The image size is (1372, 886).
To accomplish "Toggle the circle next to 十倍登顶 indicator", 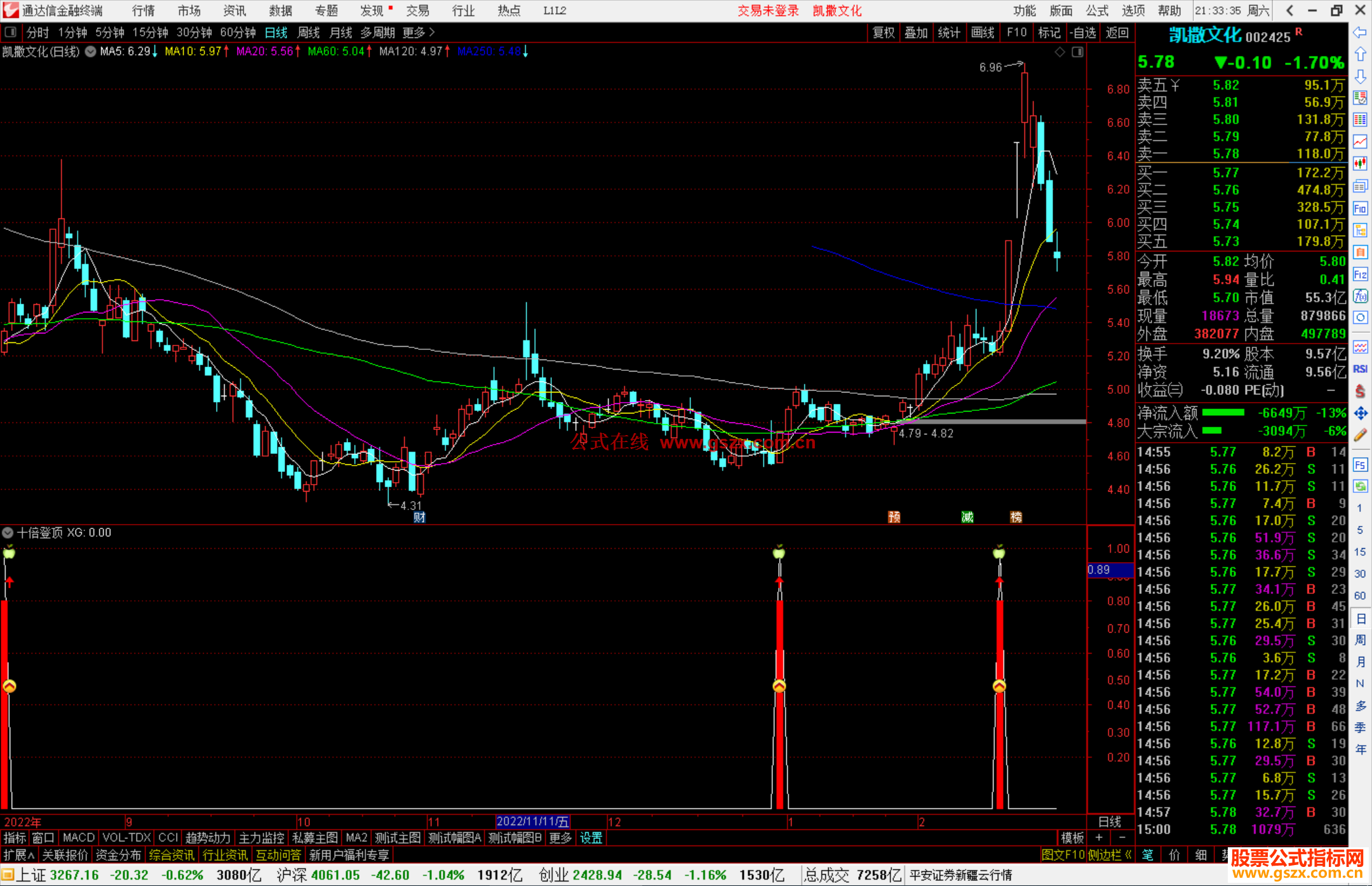I will [8, 533].
